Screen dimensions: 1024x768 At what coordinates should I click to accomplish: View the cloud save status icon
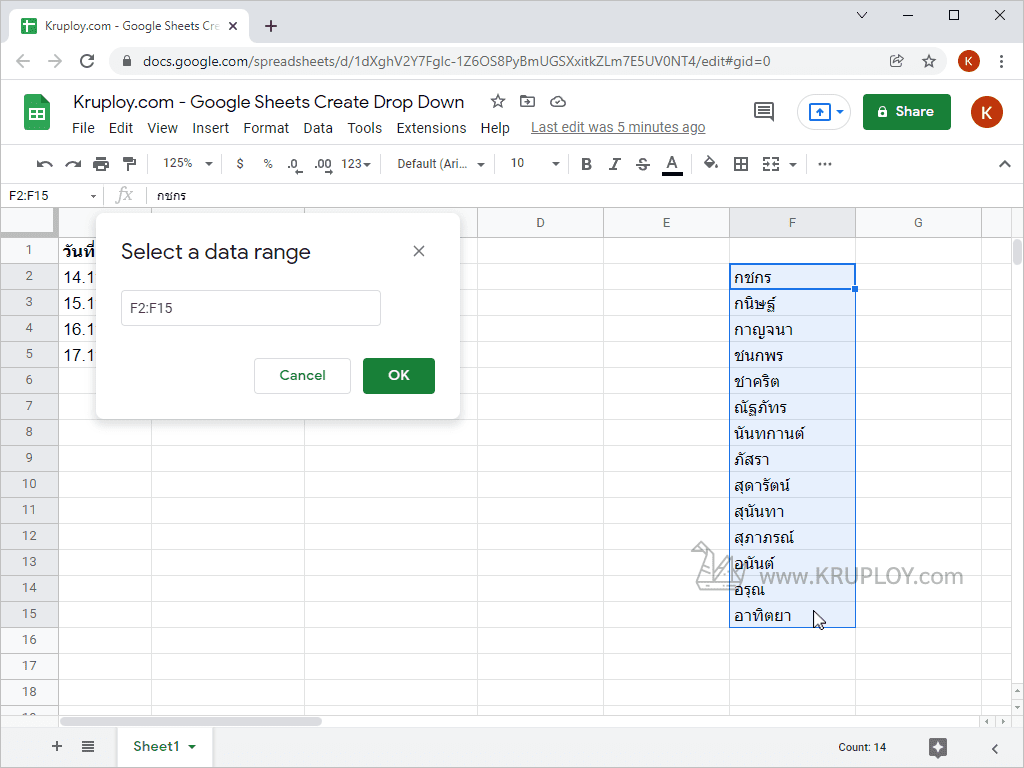[557, 101]
